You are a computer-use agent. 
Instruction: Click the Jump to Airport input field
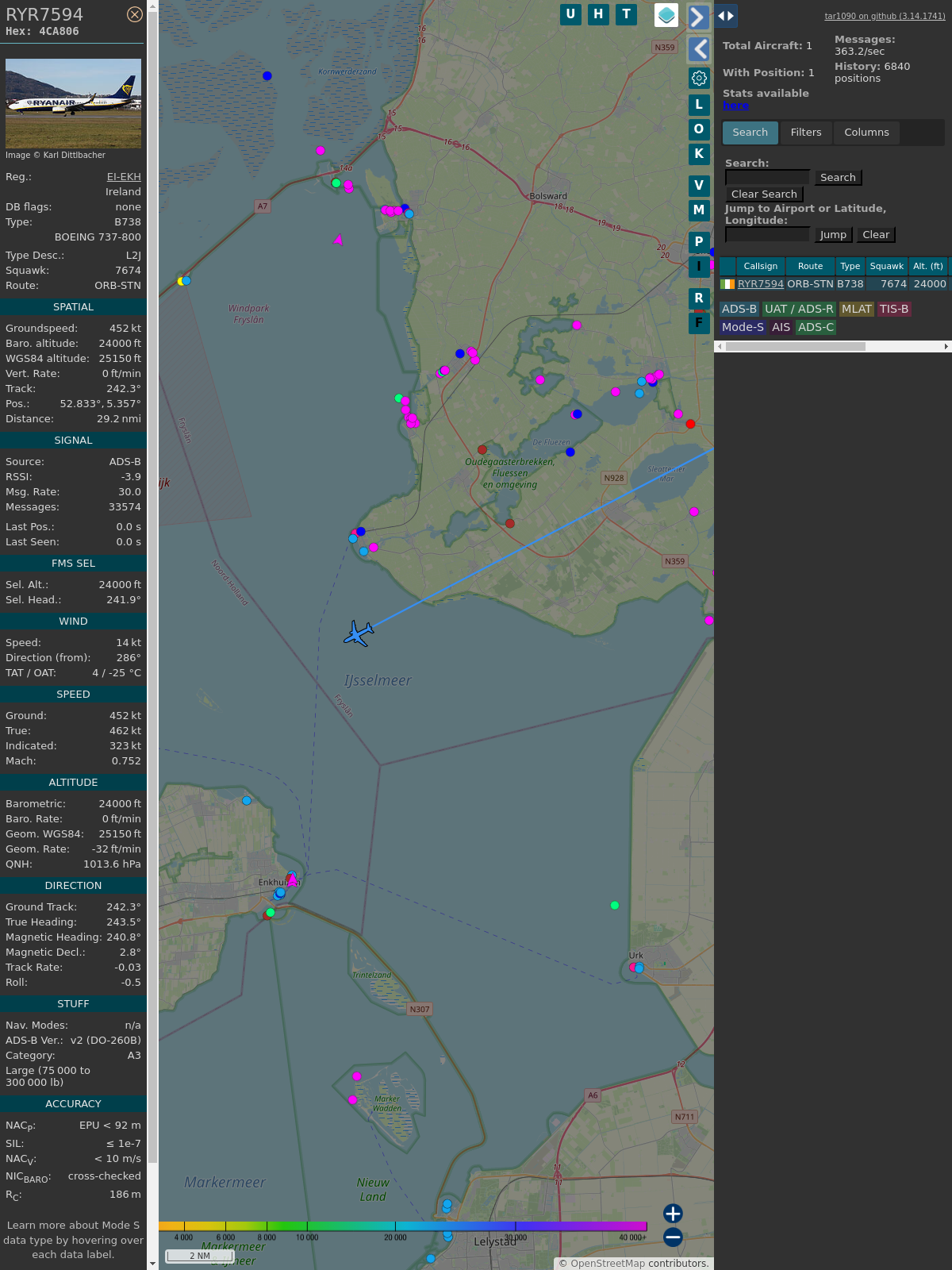767,235
